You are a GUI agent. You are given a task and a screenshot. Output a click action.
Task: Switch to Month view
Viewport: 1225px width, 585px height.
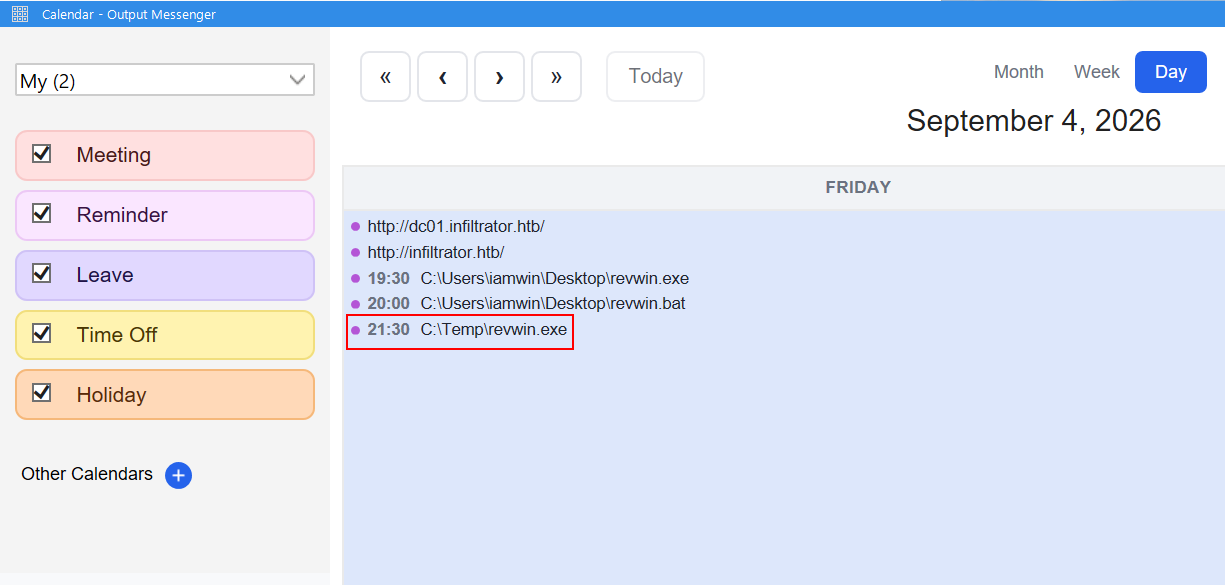pos(1019,72)
